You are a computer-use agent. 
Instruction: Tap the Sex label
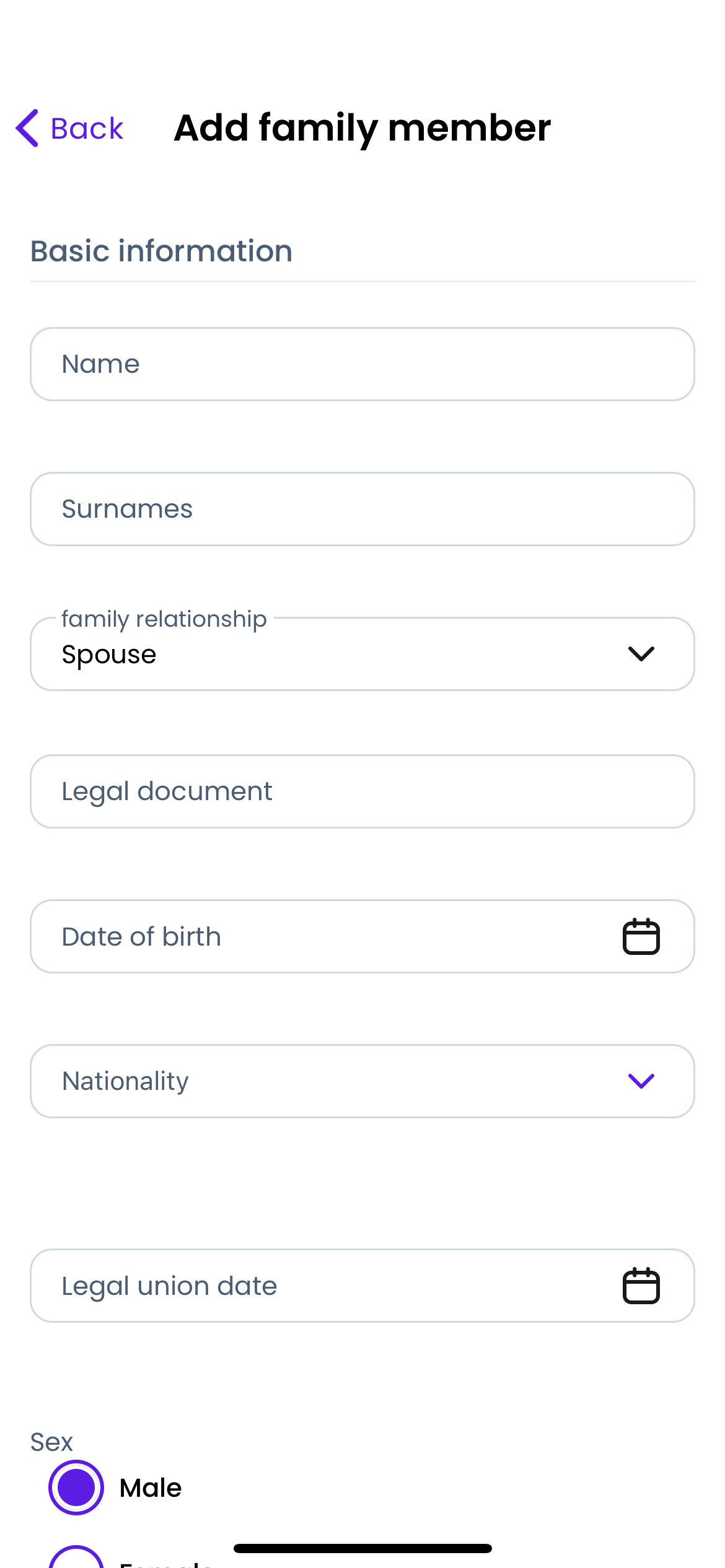(51, 1442)
